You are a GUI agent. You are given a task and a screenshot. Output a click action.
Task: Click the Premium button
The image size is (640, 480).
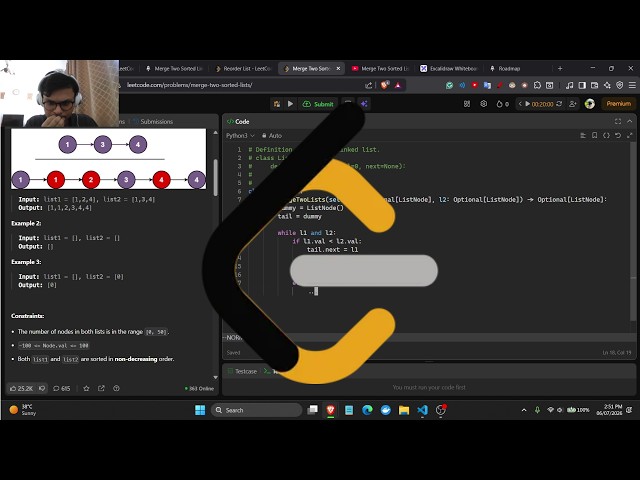618,104
